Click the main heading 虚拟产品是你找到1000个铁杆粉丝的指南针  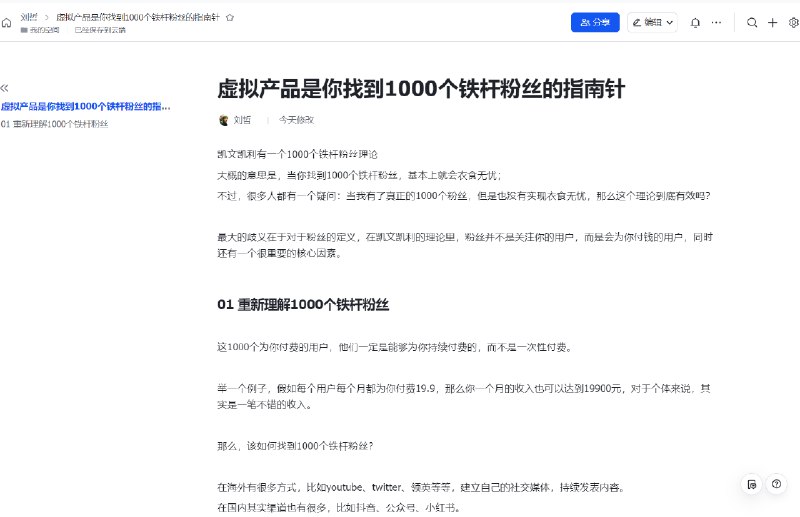[x=421, y=88]
